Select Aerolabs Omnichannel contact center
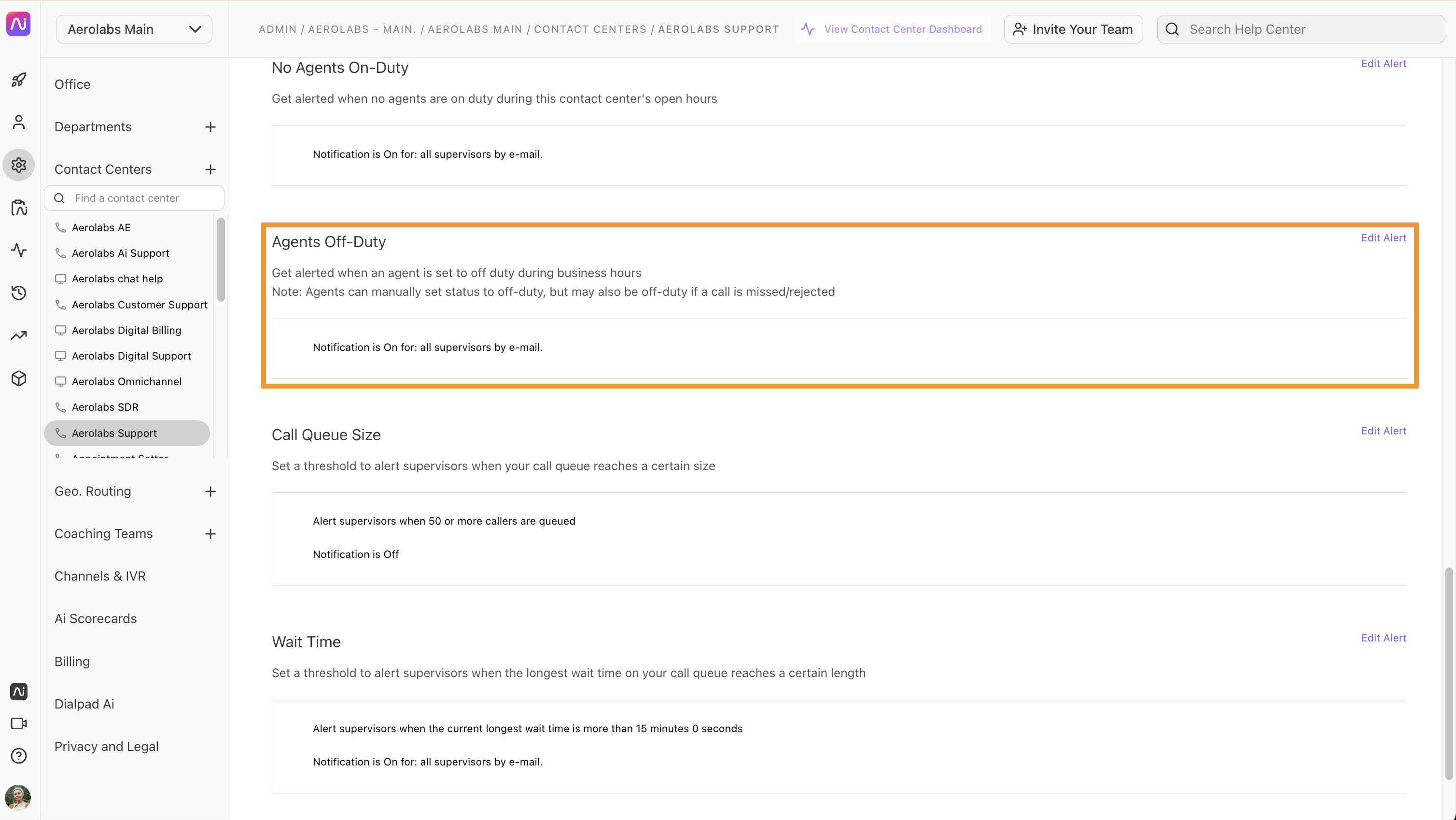 [127, 381]
